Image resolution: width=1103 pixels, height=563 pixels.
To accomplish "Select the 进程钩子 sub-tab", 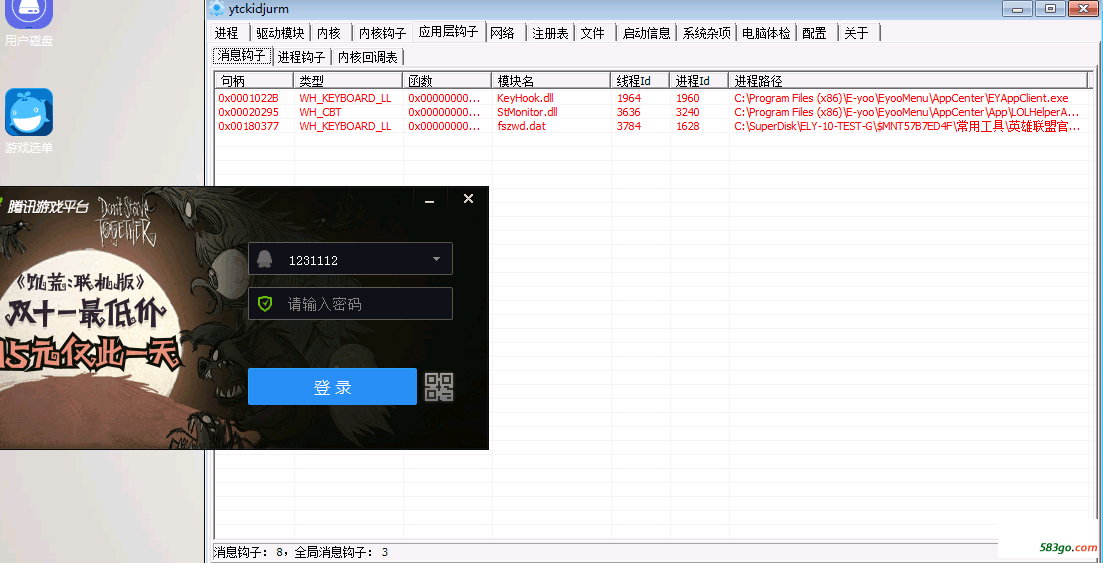I will (301, 57).
